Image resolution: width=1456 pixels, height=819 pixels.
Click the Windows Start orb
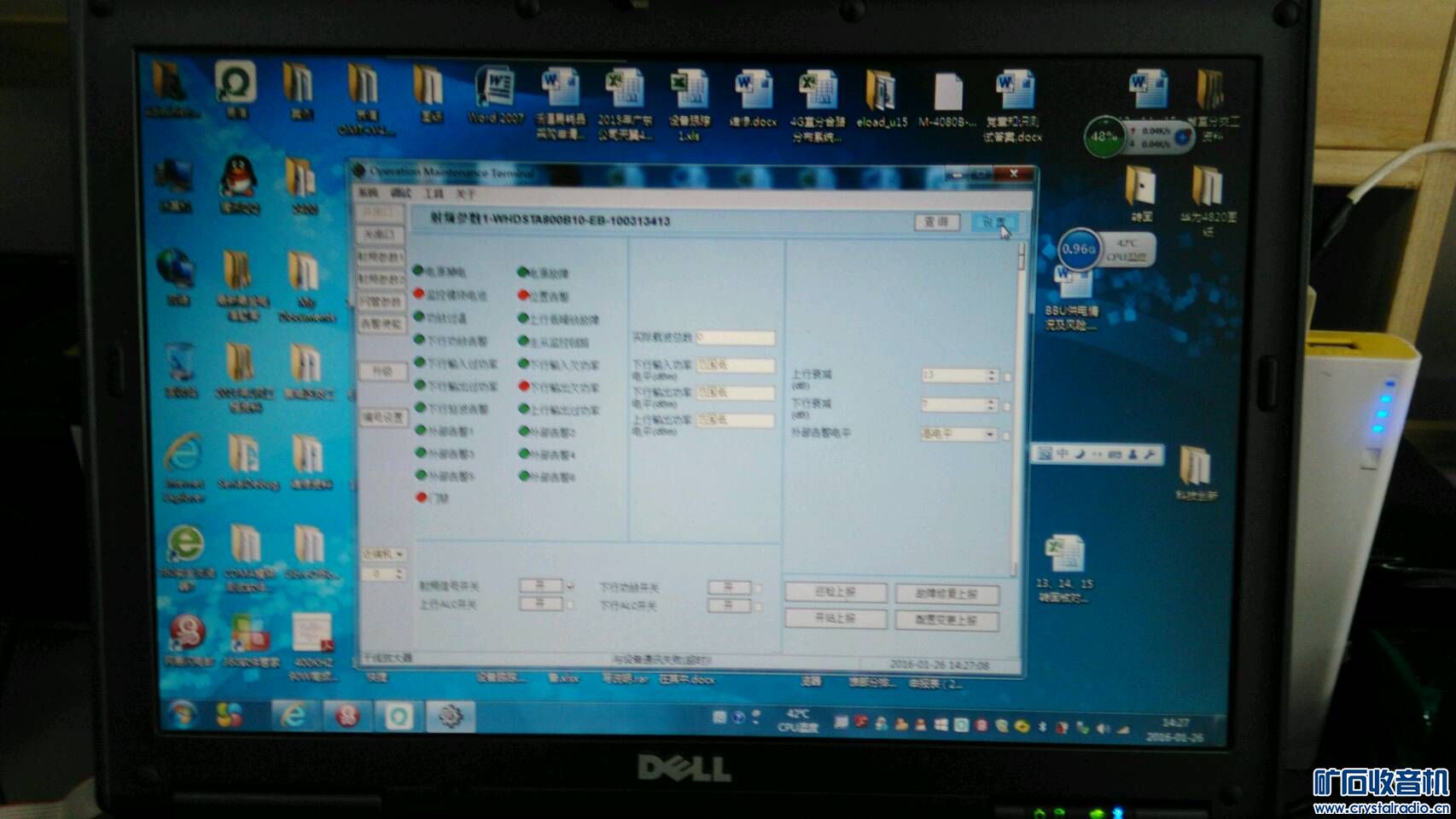pyautogui.click(x=181, y=714)
